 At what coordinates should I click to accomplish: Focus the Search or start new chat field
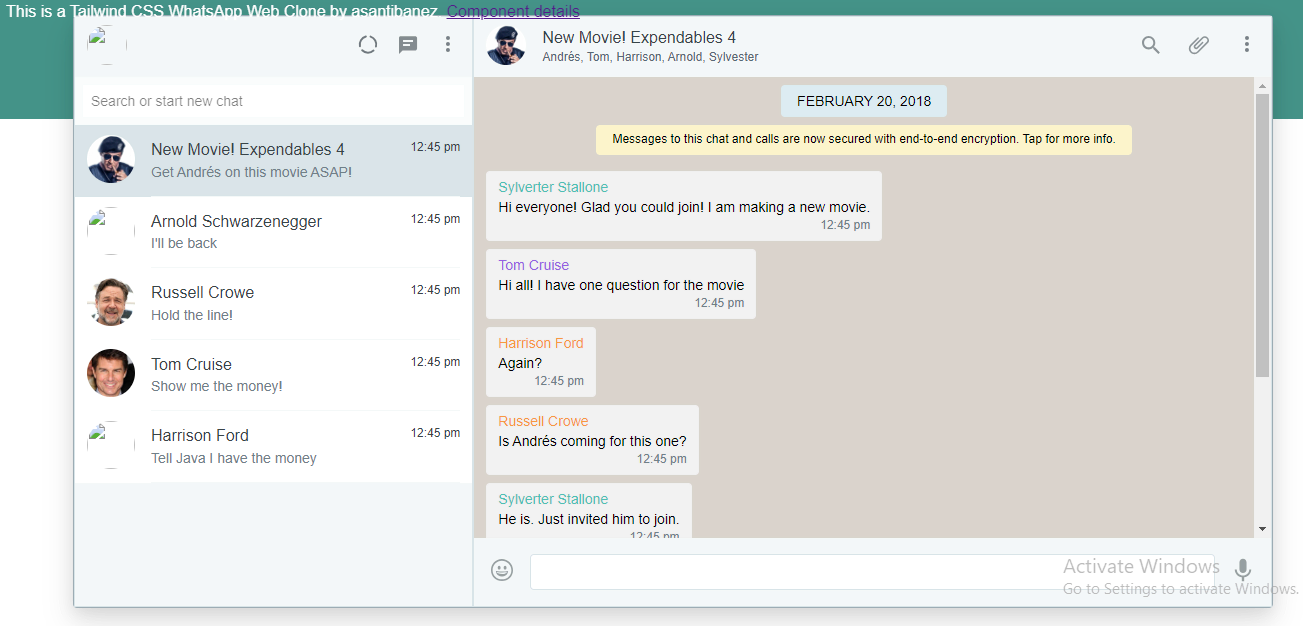coord(272,101)
